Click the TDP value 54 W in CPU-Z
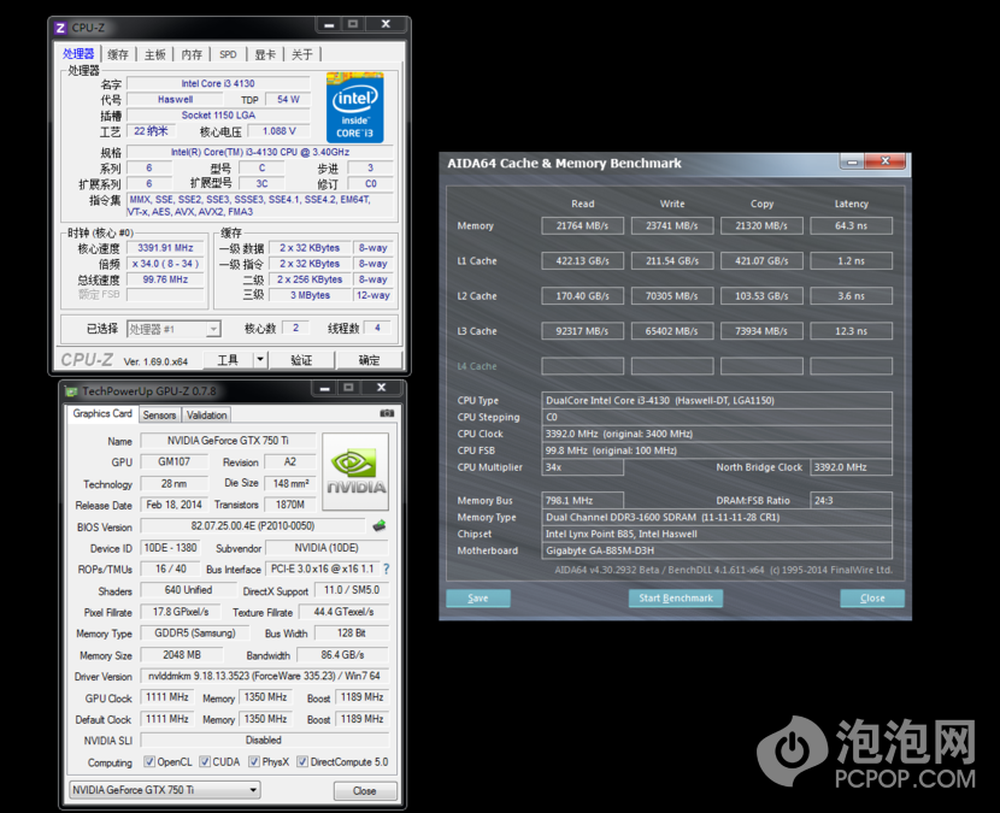The image size is (1000, 813). tap(288, 99)
